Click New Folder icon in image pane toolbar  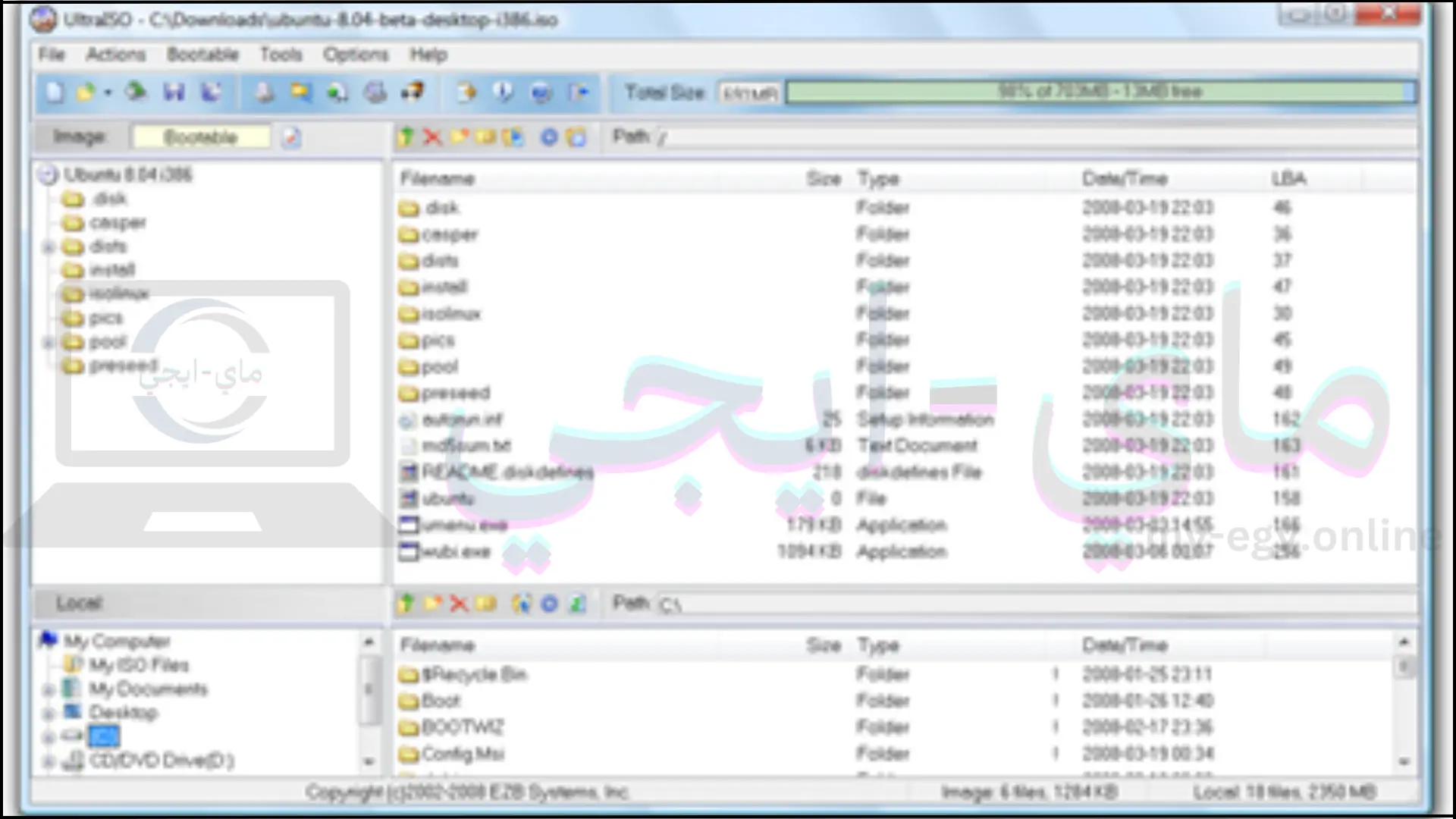(459, 136)
